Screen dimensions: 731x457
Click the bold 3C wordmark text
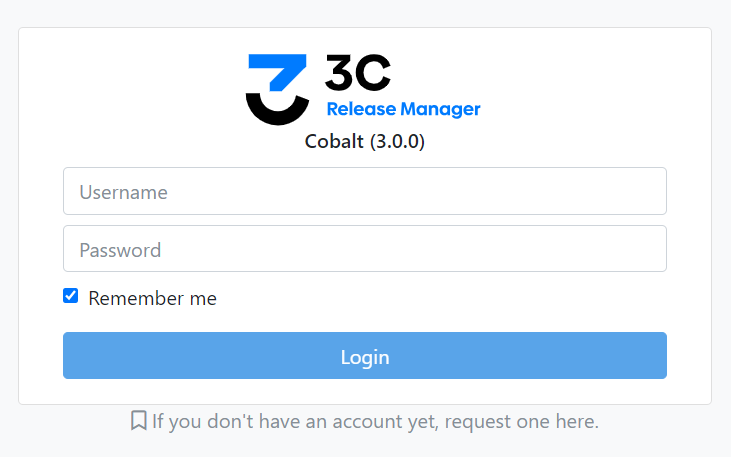click(x=358, y=72)
